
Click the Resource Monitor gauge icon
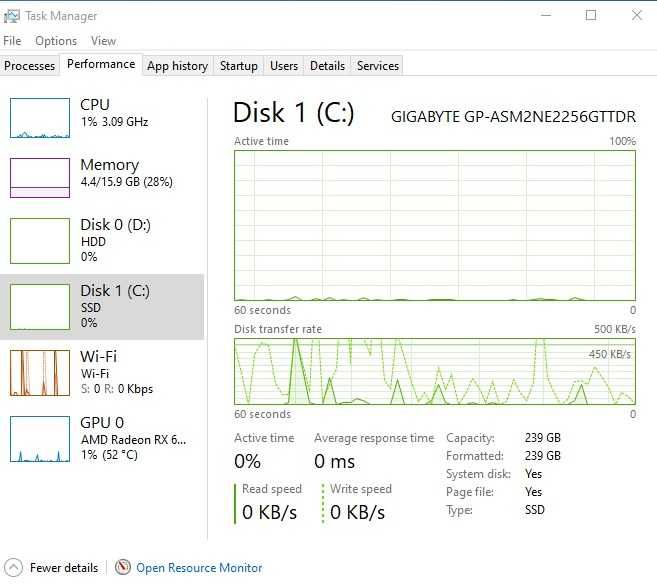[x=123, y=567]
